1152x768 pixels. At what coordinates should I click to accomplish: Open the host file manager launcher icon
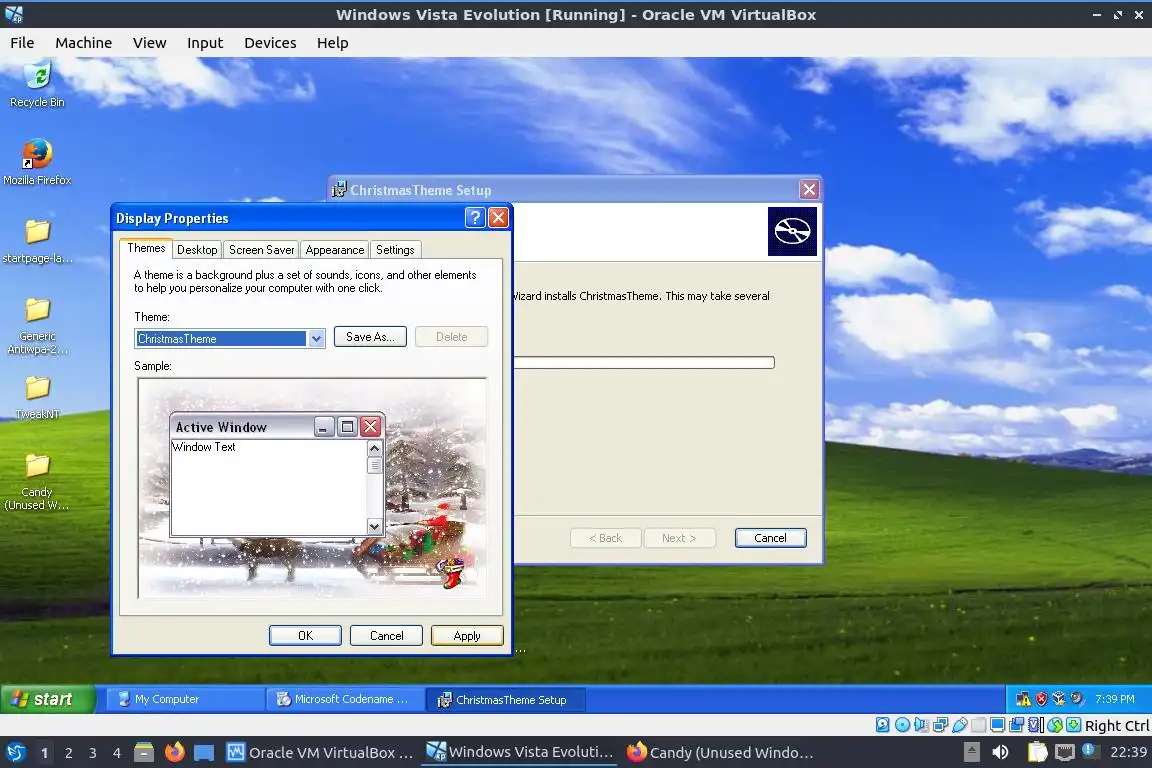click(x=144, y=753)
